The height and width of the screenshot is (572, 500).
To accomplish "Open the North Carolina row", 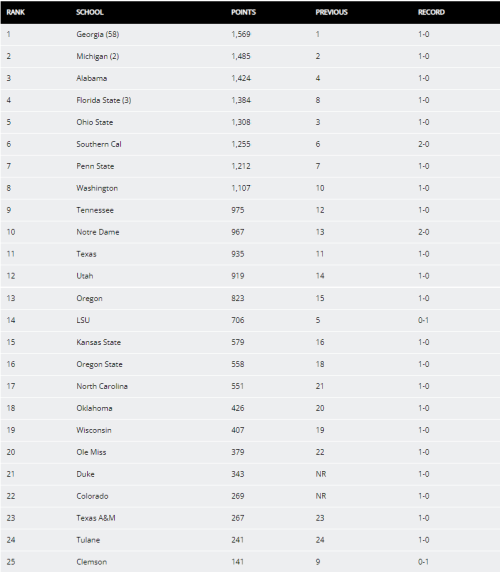I will (250, 386).
